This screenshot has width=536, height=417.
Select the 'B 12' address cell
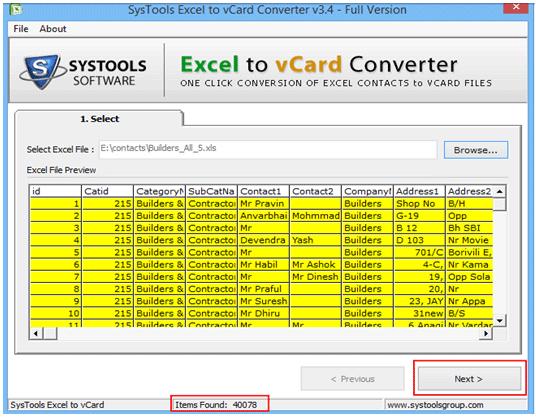coord(419,228)
